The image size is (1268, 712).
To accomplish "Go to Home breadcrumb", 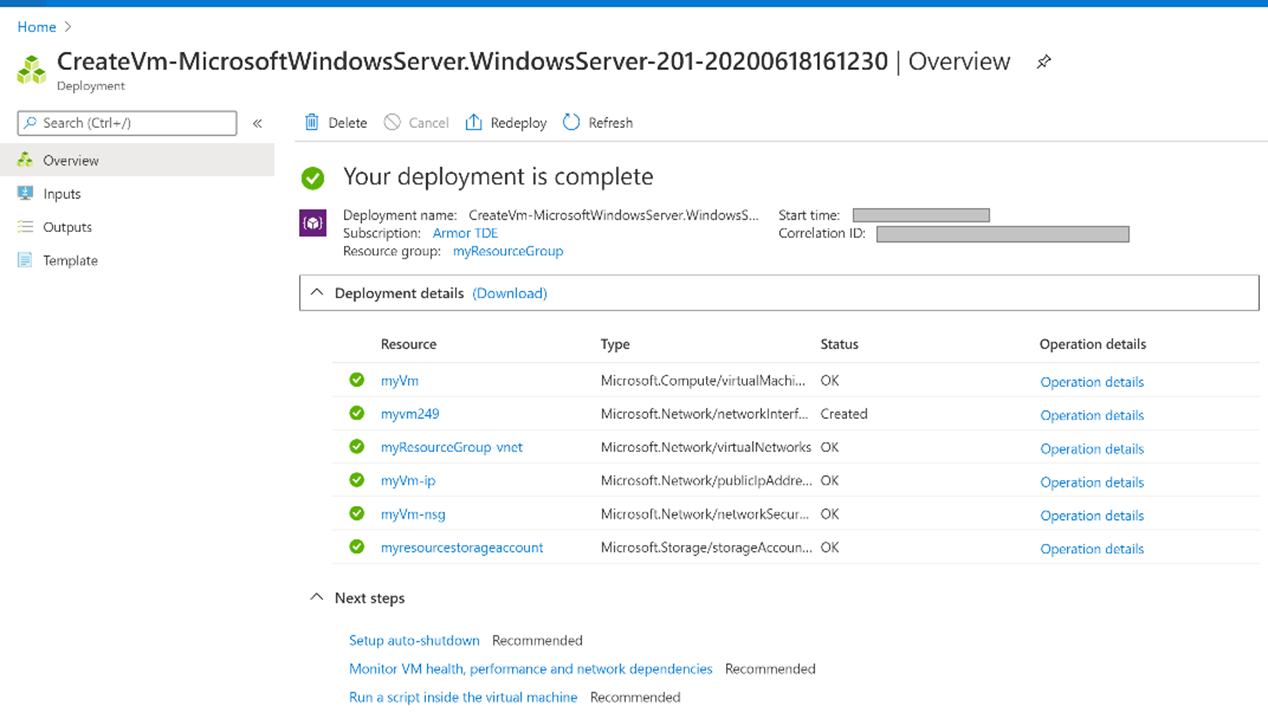I will (37, 27).
